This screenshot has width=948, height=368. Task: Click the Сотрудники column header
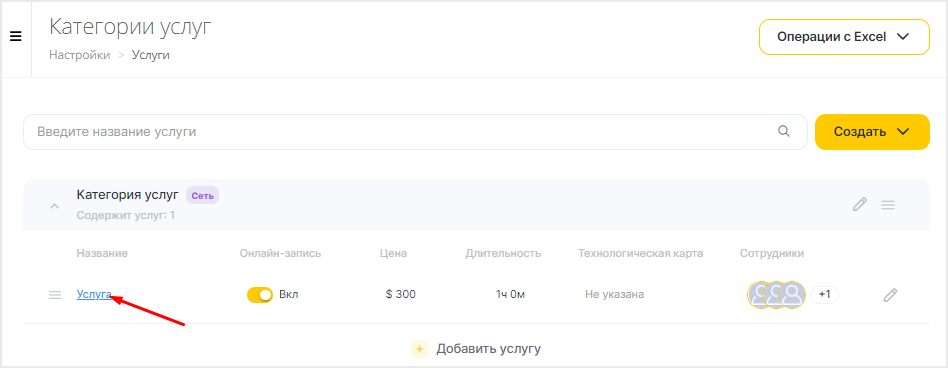click(x=772, y=253)
